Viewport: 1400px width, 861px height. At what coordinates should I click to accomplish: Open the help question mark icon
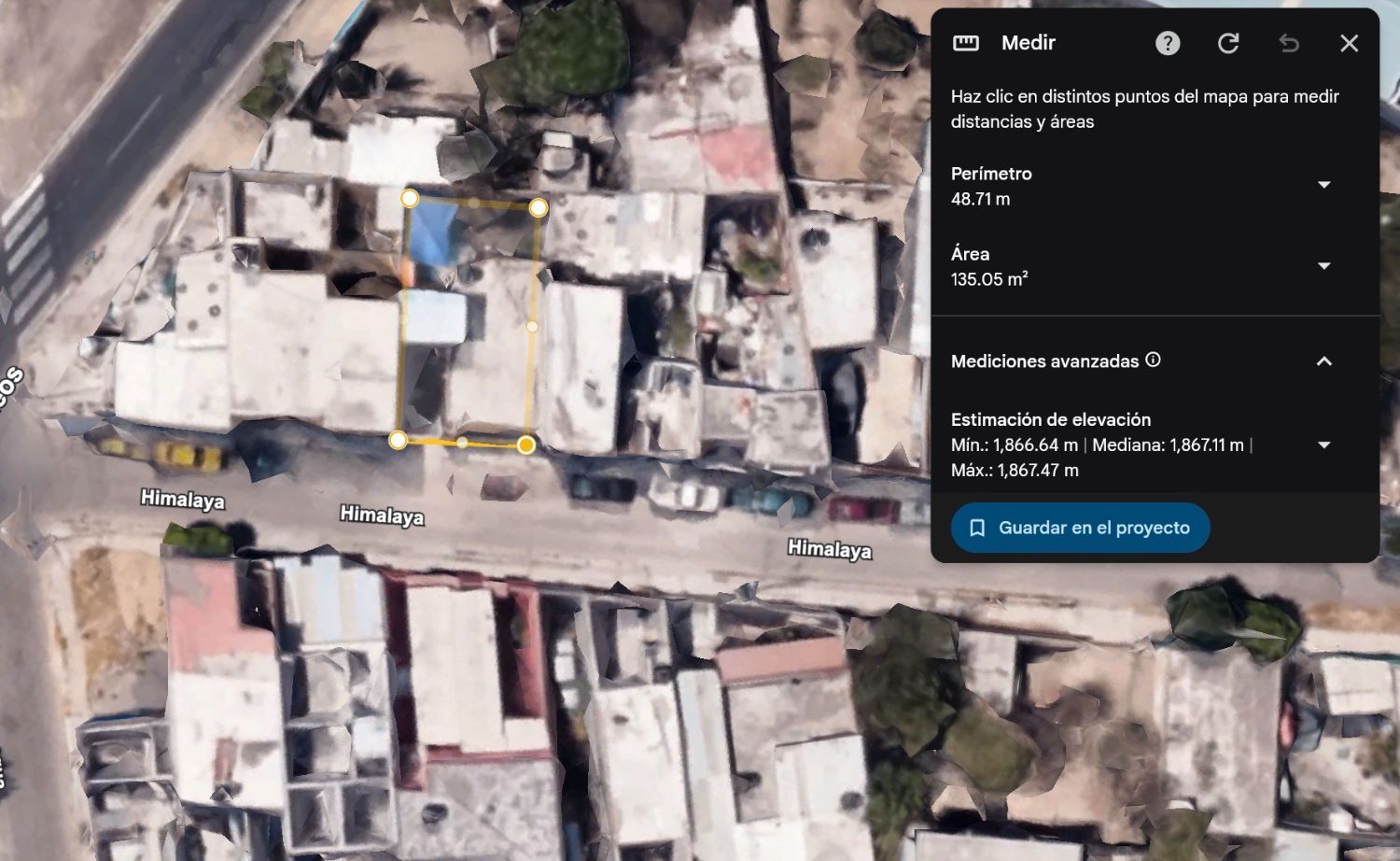click(x=1168, y=43)
